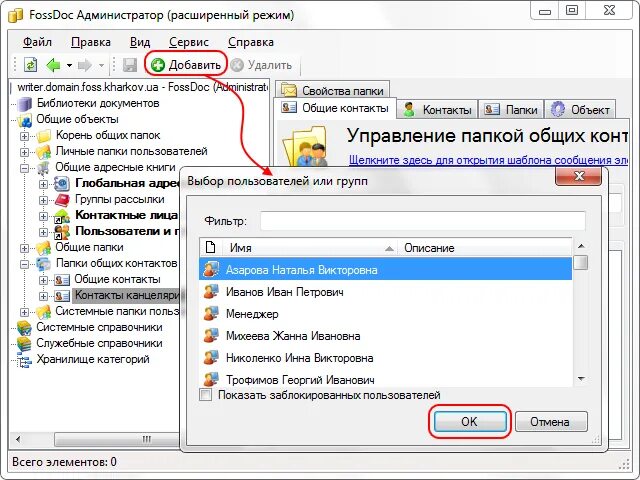Go back with the green arrow

pyautogui.click(x=53, y=65)
